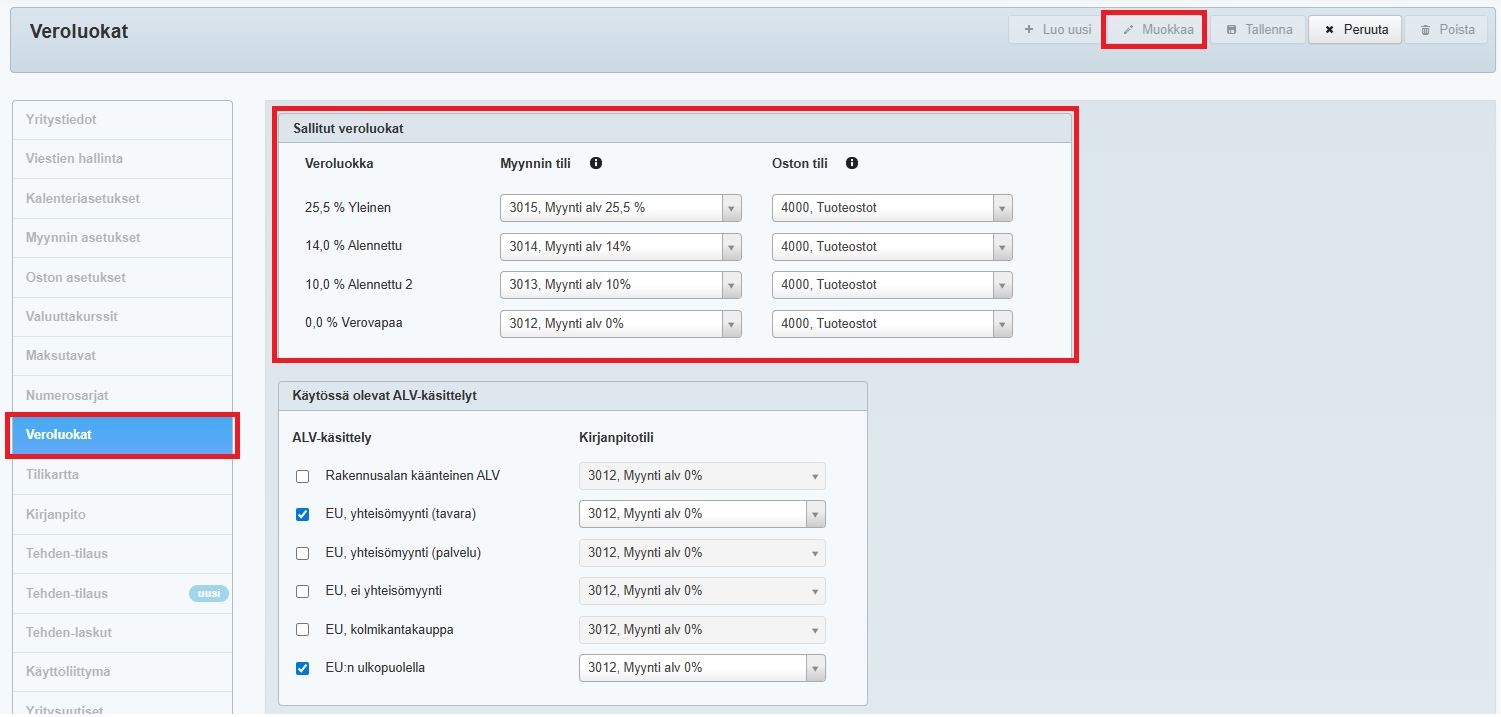Click the Poista trash button
Image resolution: width=1501 pixels, height=717 pixels.
pyautogui.click(x=1446, y=30)
